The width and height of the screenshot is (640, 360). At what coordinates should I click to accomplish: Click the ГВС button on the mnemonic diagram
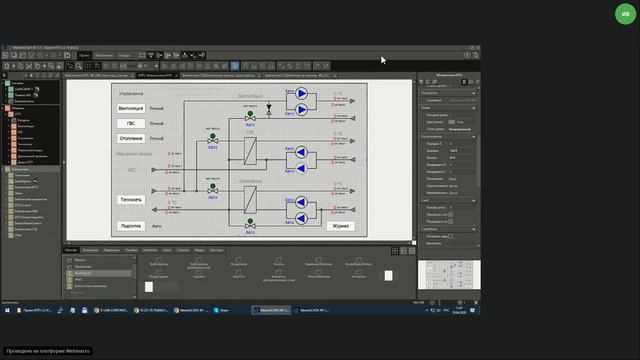click(131, 123)
